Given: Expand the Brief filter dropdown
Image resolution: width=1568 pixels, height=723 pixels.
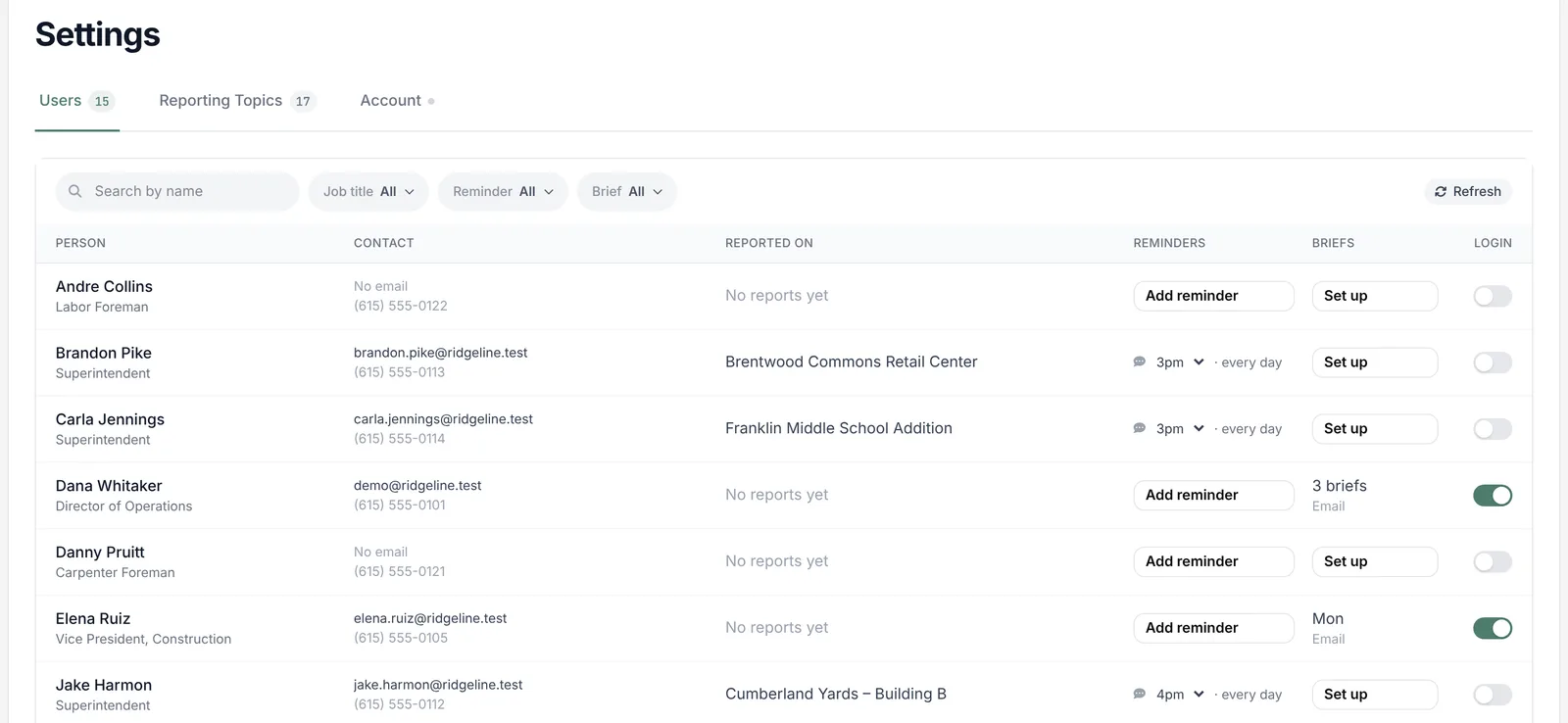Looking at the screenshot, I should pyautogui.click(x=627, y=192).
